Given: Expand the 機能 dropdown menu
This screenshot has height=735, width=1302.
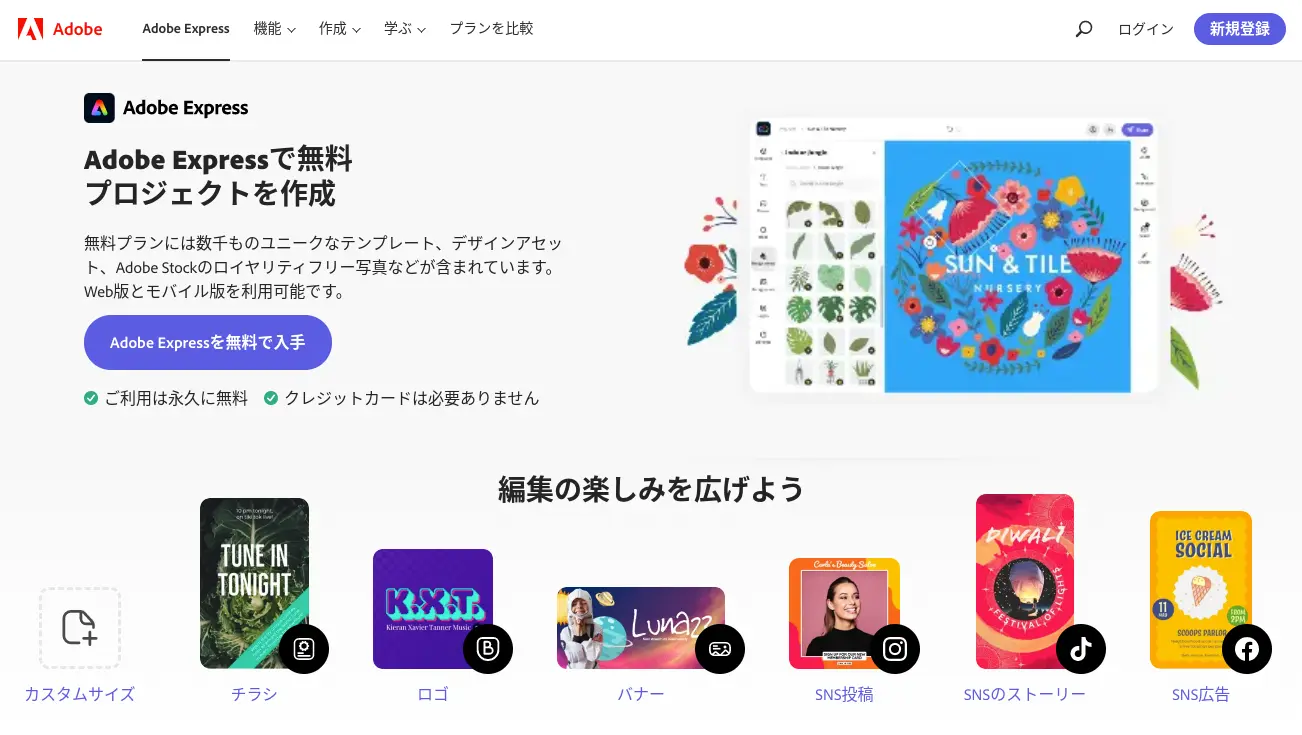Looking at the screenshot, I should (x=275, y=29).
